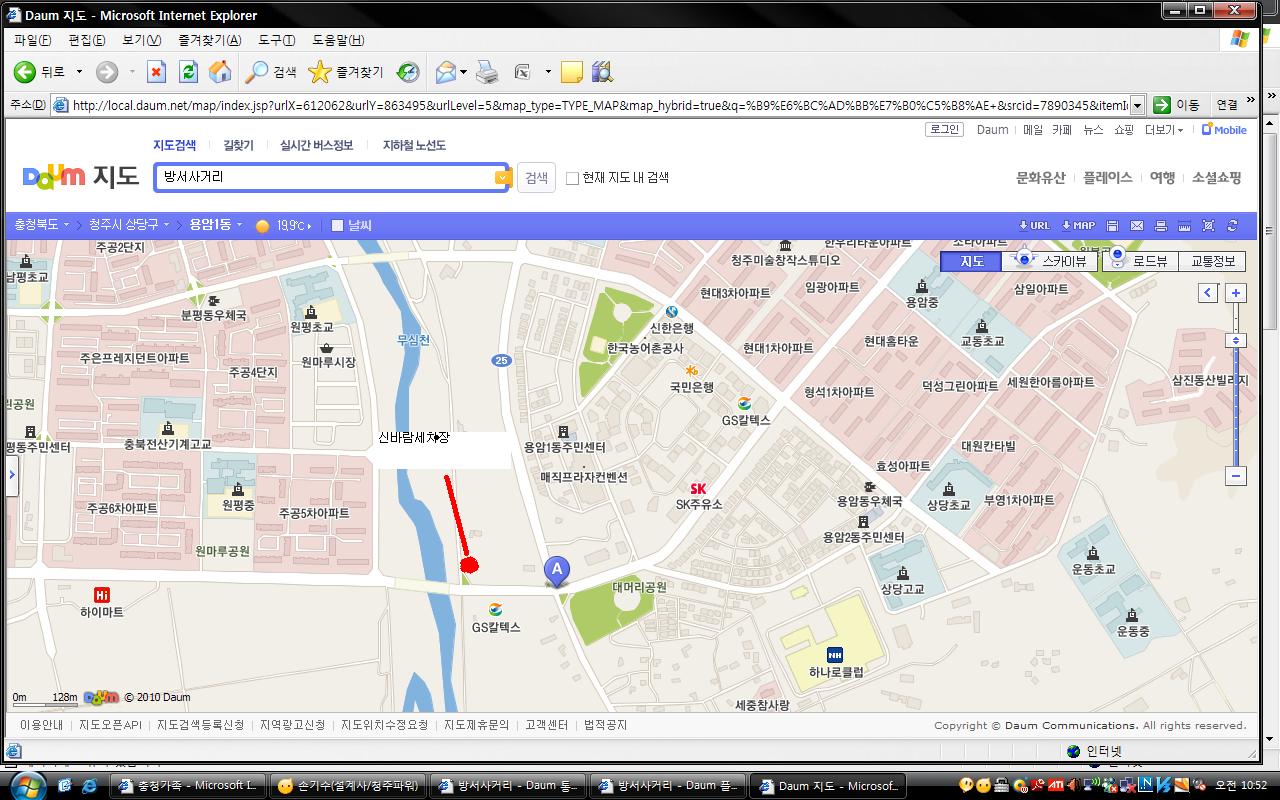Screen dimensions: 1280x800
Task: Click the IE Home icon
Action: coord(220,72)
